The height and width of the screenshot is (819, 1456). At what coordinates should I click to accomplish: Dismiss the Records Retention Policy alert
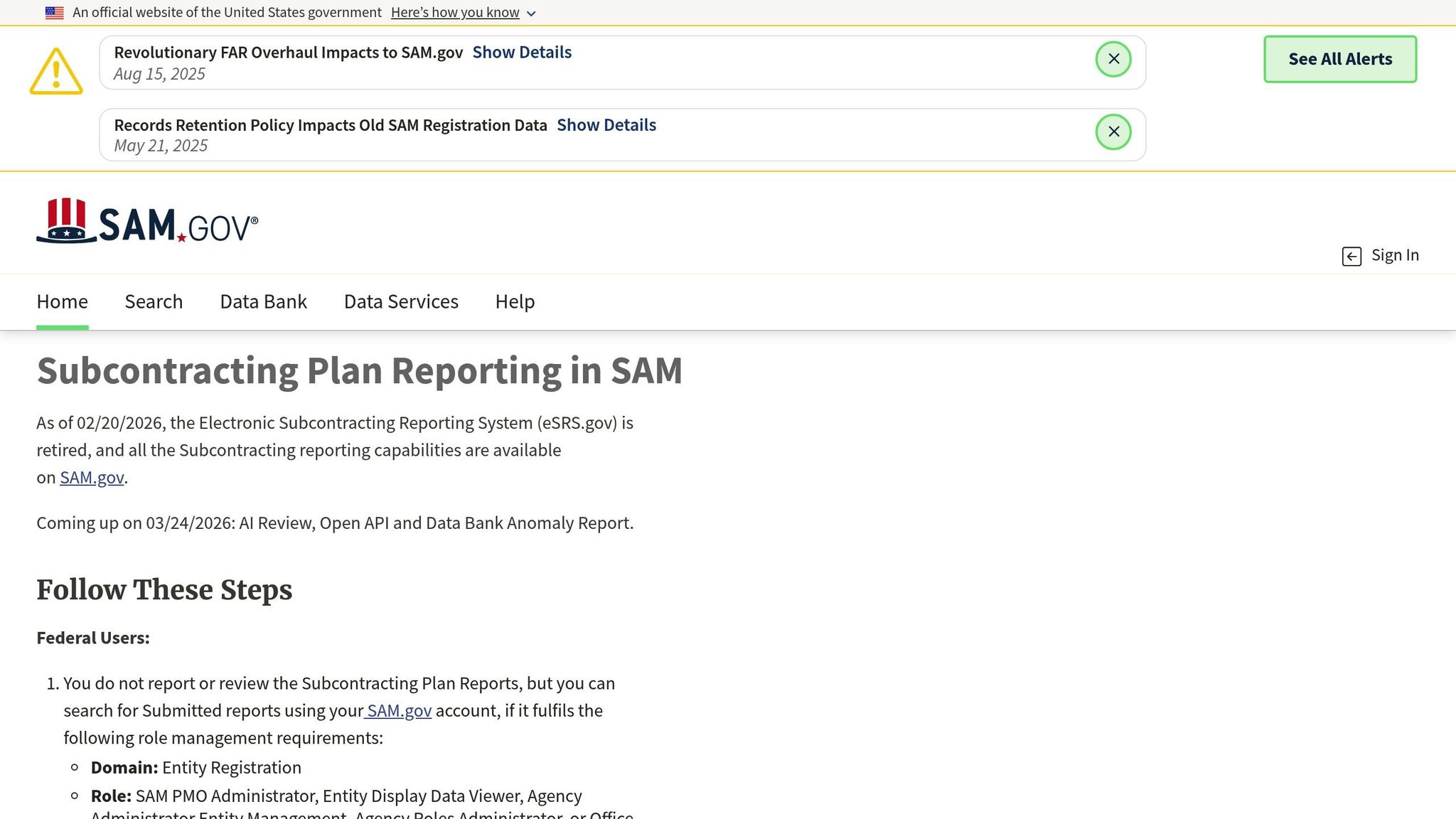point(1113,132)
